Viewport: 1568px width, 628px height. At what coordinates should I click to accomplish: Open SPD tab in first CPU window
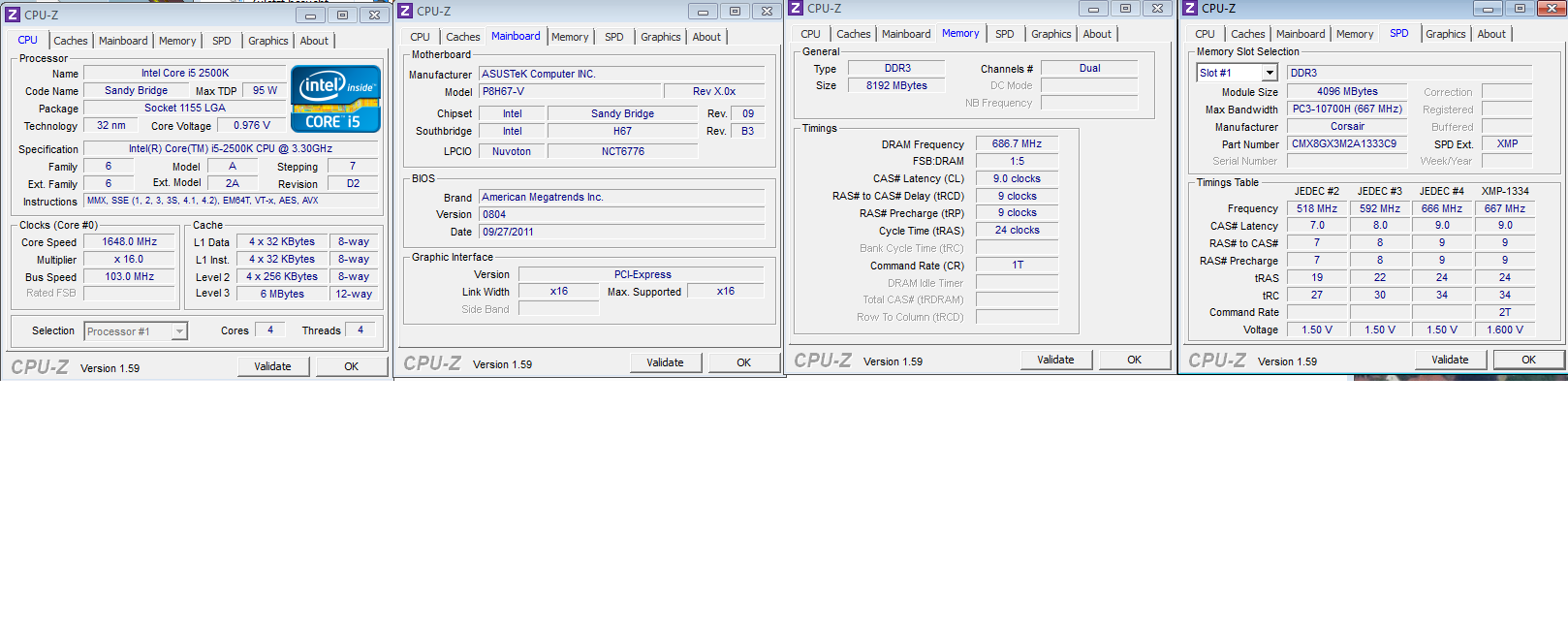click(222, 41)
